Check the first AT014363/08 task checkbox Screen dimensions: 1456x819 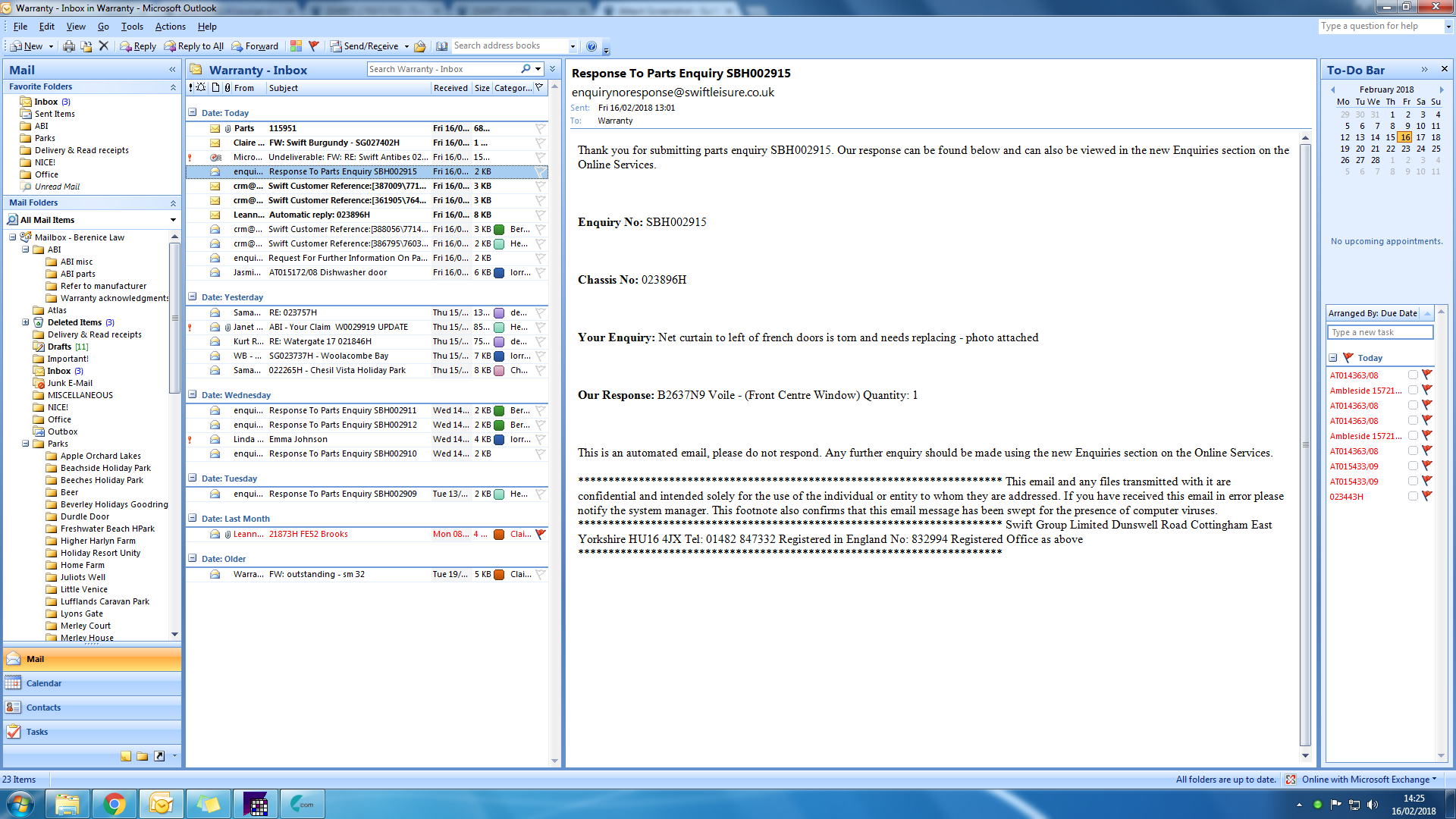(x=1413, y=375)
